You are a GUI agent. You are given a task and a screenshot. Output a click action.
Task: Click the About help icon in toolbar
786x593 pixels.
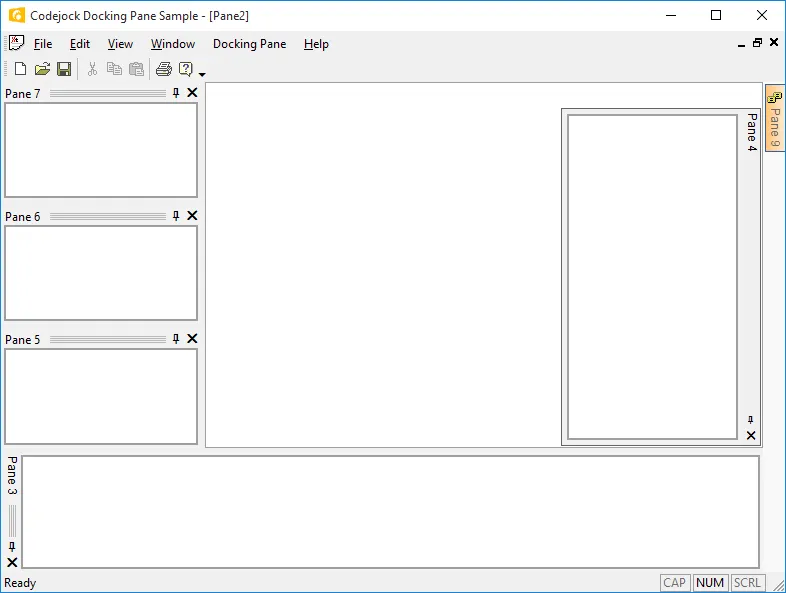pyautogui.click(x=186, y=69)
